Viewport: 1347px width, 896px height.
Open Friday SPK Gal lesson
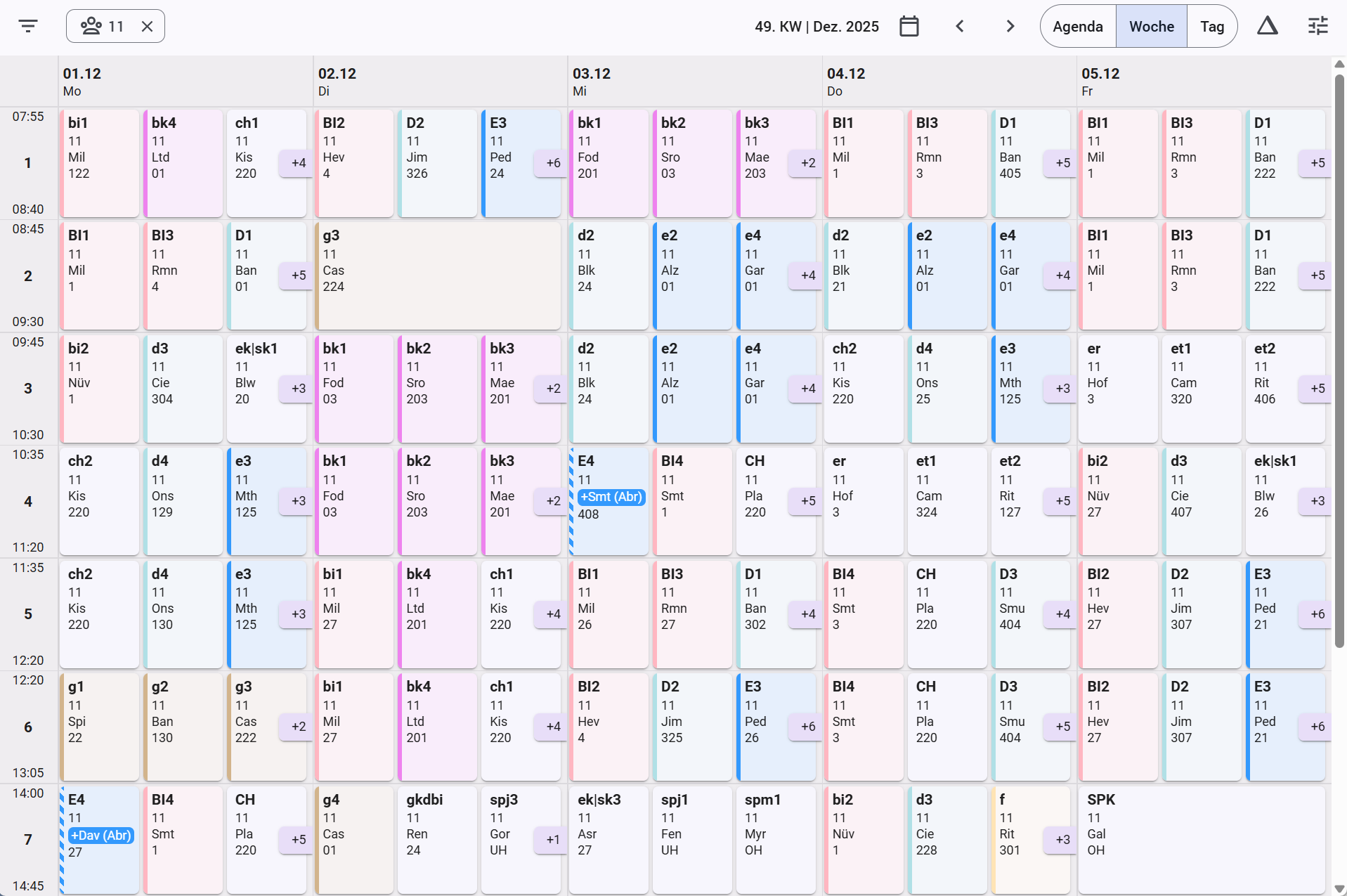click(1202, 840)
